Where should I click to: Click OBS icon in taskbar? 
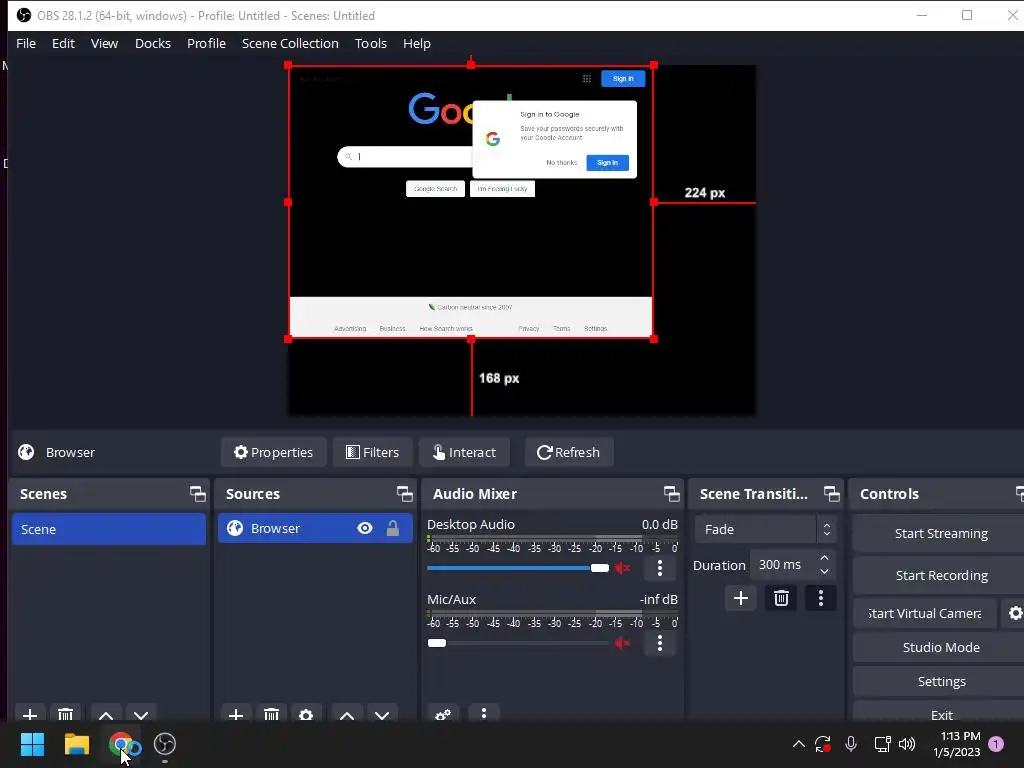[x=165, y=744]
